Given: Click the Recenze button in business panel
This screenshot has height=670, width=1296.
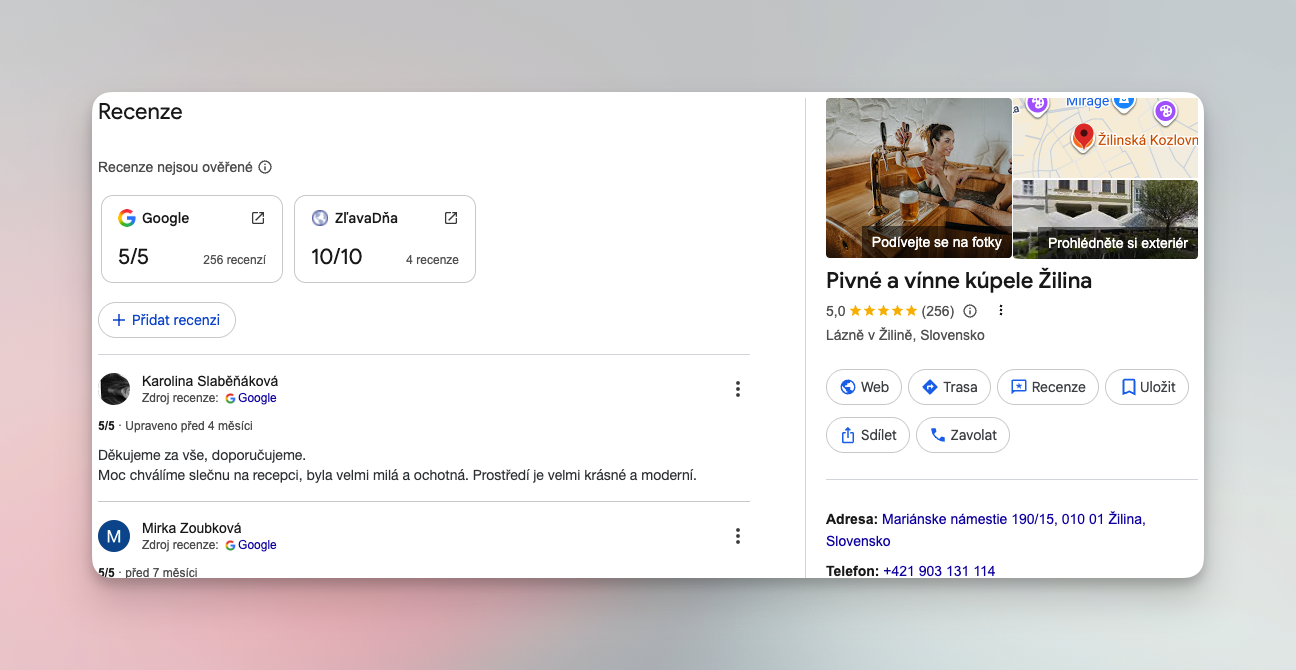Looking at the screenshot, I should pos(1047,387).
